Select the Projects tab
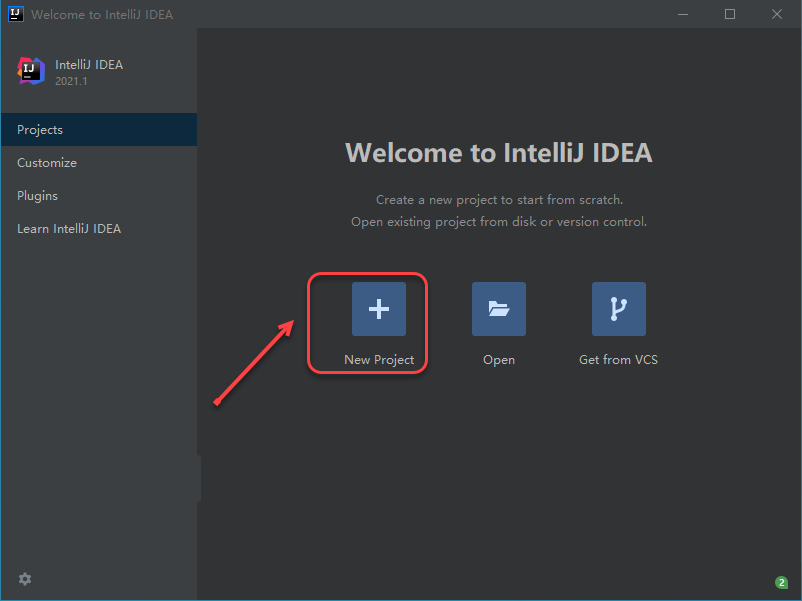 (99, 129)
